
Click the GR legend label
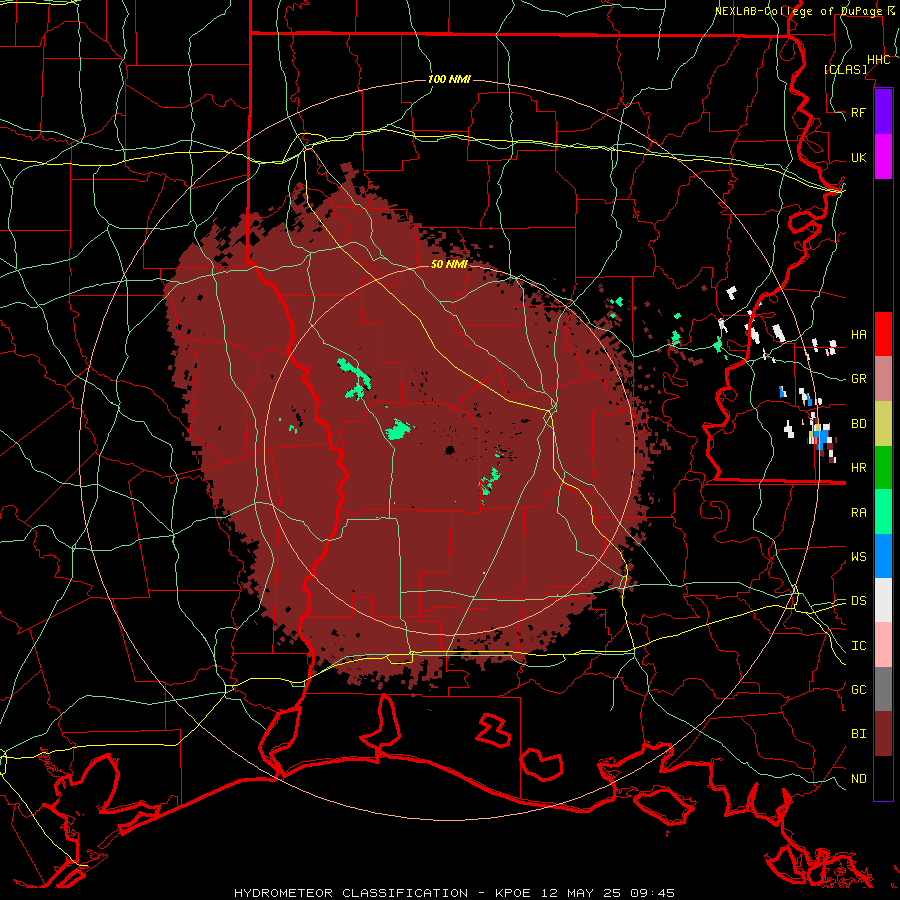point(858,379)
